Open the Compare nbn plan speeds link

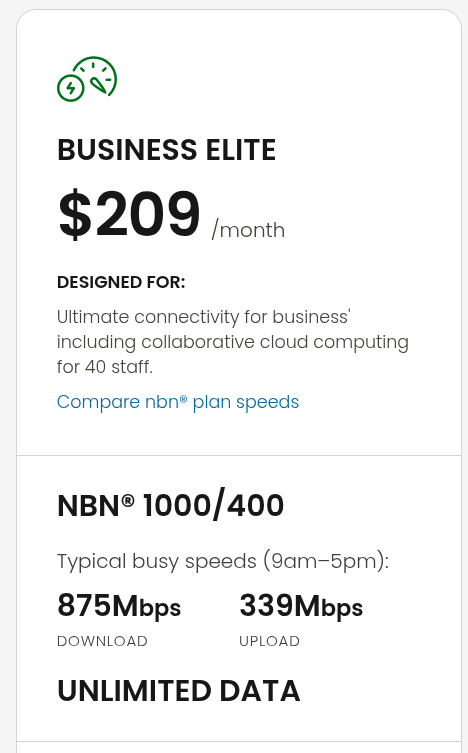(178, 402)
